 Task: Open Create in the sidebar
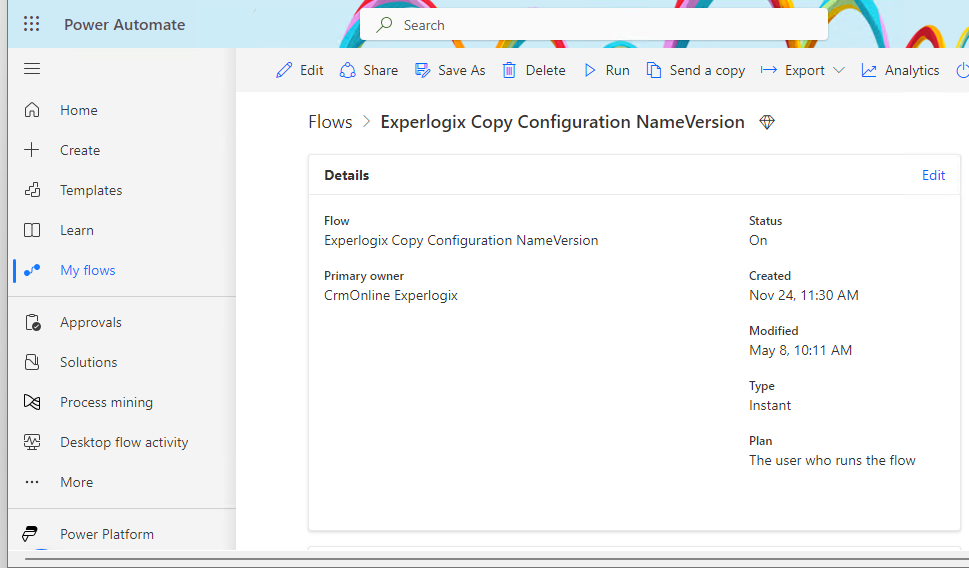(80, 150)
